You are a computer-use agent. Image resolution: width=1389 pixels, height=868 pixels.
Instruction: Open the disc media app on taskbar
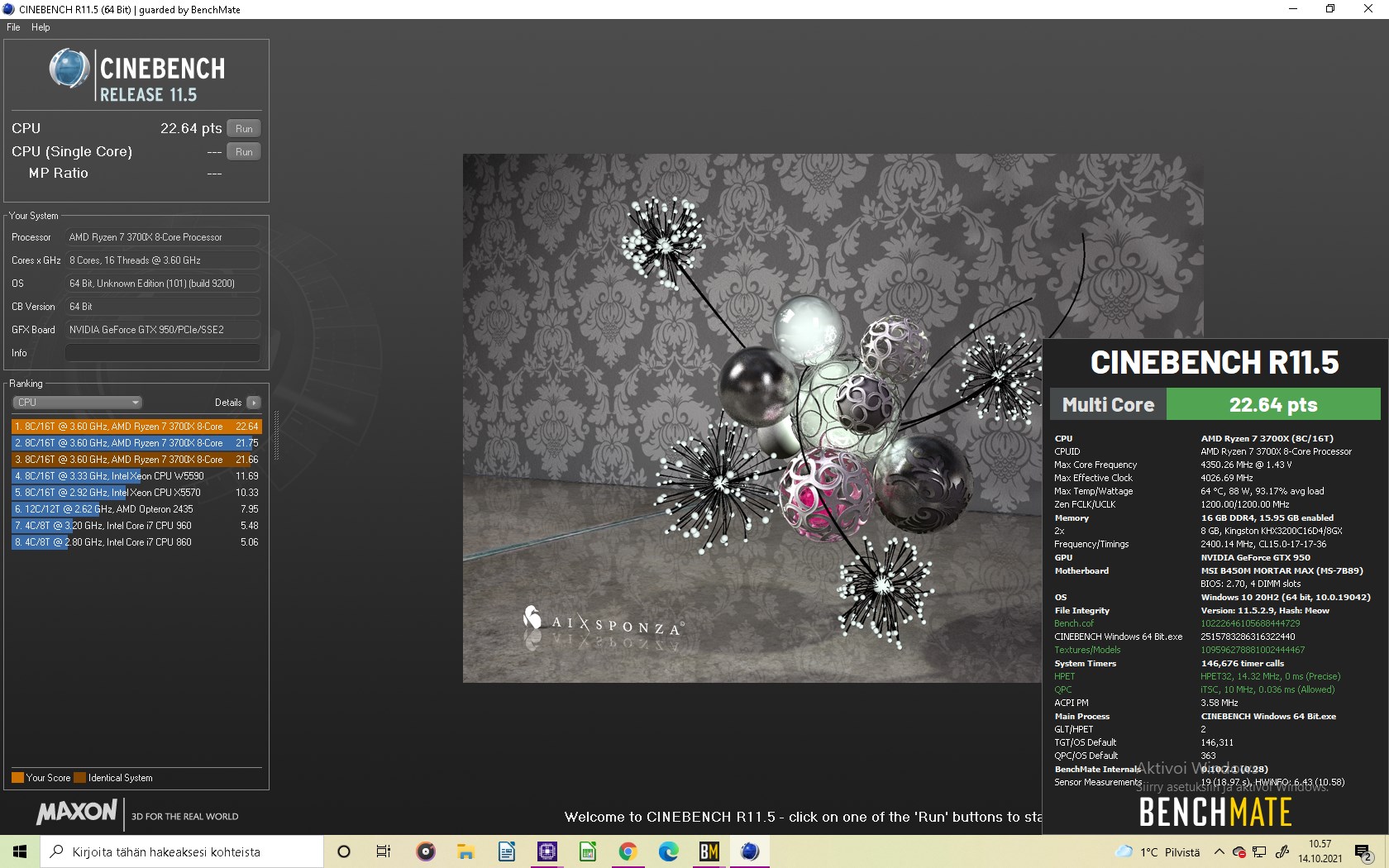[x=426, y=851]
